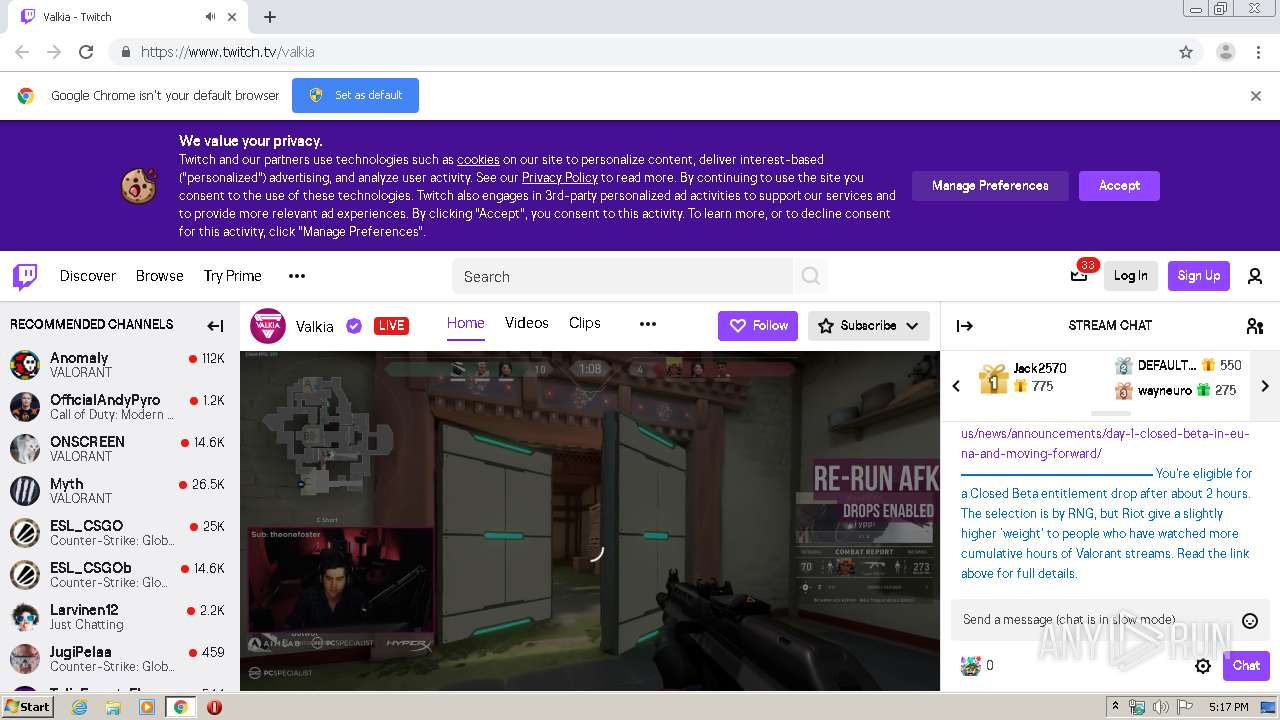Open the Windows Start menu
The height and width of the screenshot is (720, 1280).
pos(28,707)
